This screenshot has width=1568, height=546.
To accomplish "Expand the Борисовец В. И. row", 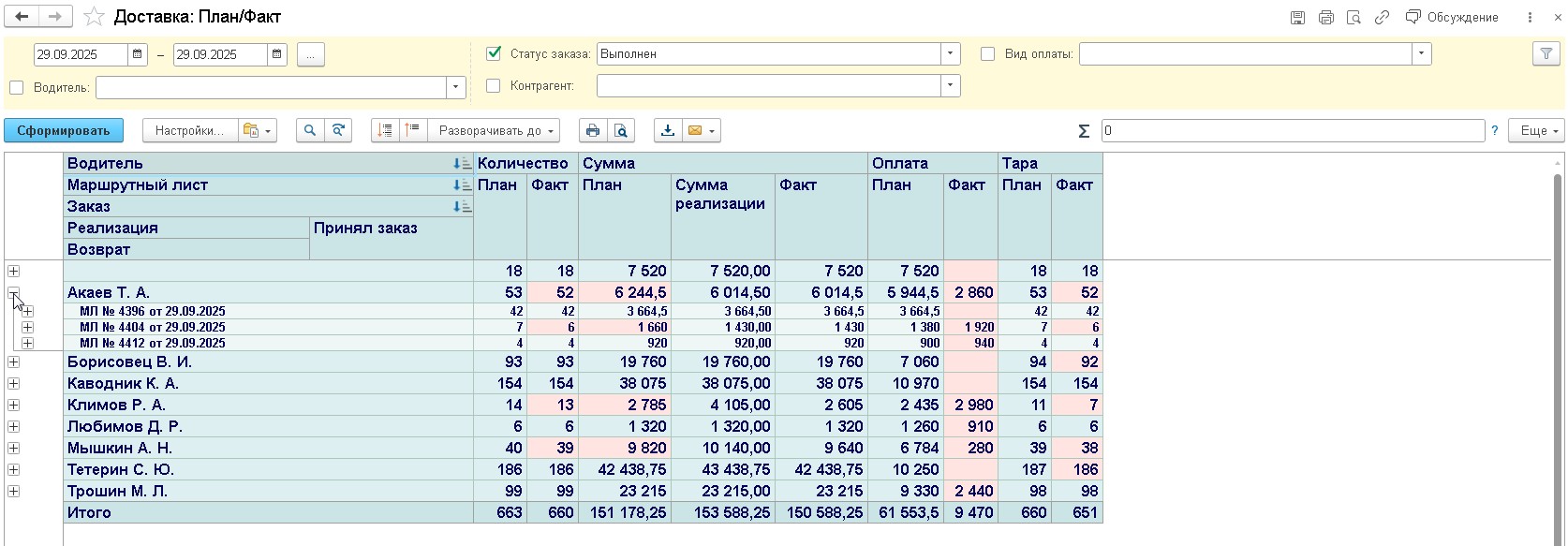I will (x=14, y=362).
